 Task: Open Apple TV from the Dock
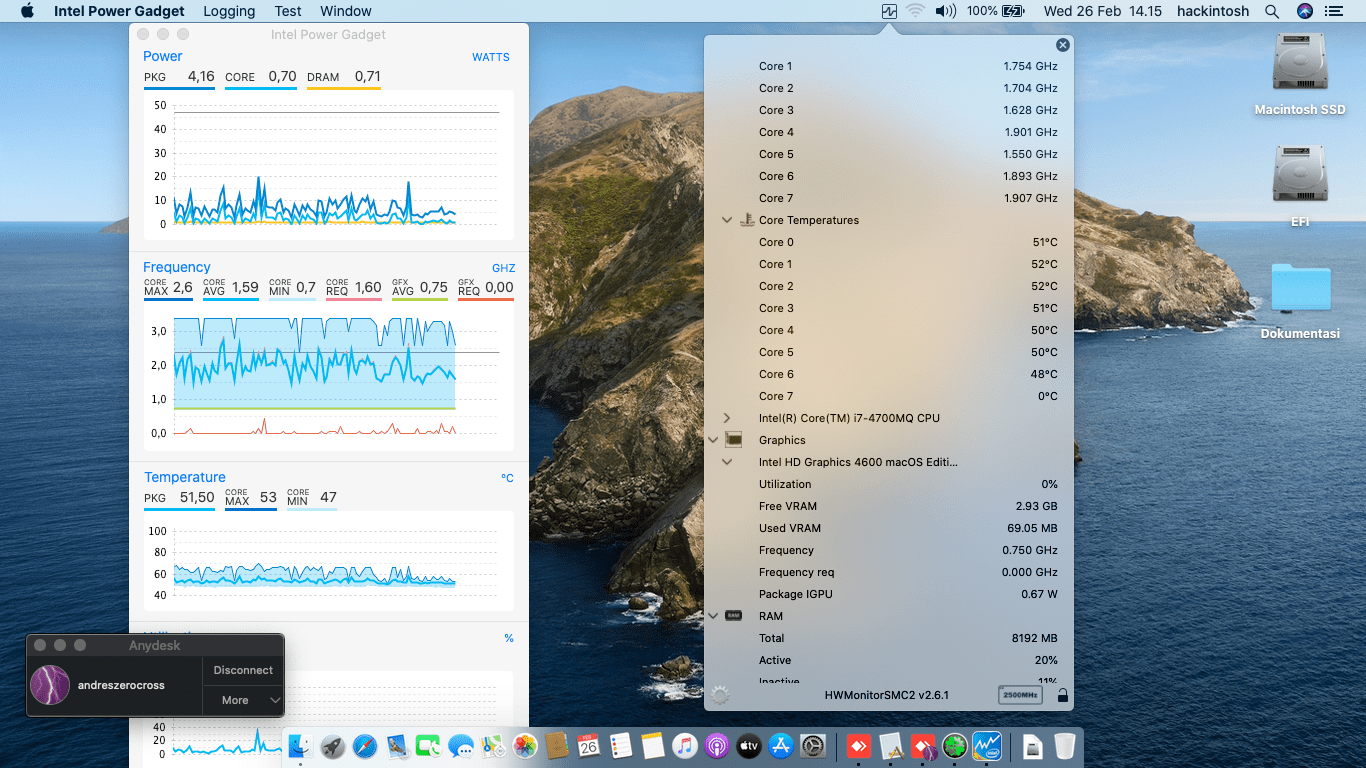(749, 745)
